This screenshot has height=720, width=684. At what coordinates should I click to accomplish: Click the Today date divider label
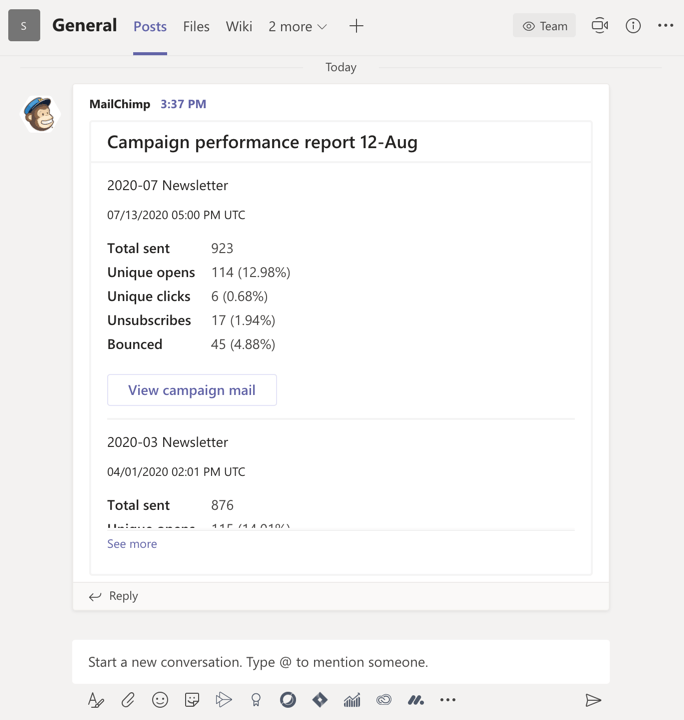(341, 67)
